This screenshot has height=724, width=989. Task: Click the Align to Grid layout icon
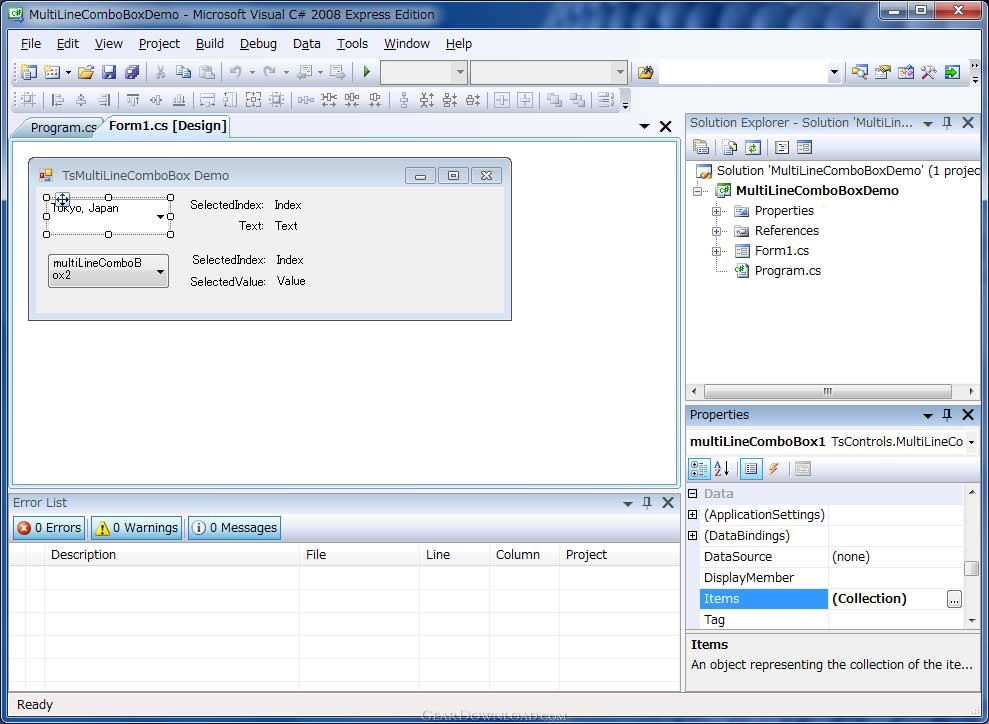(28, 100)
